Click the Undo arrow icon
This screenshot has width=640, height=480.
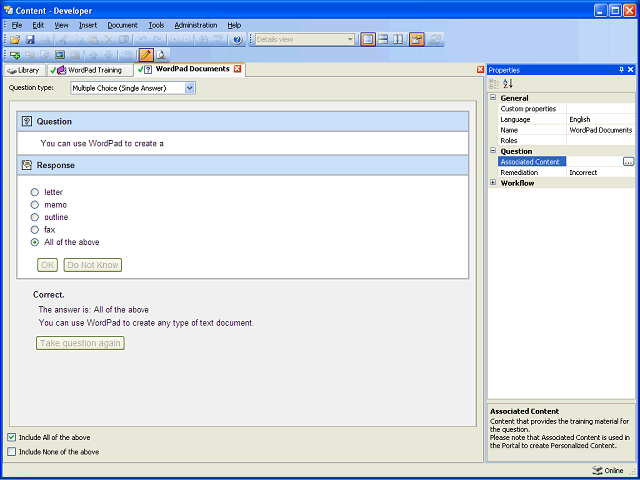coord(142,40)
